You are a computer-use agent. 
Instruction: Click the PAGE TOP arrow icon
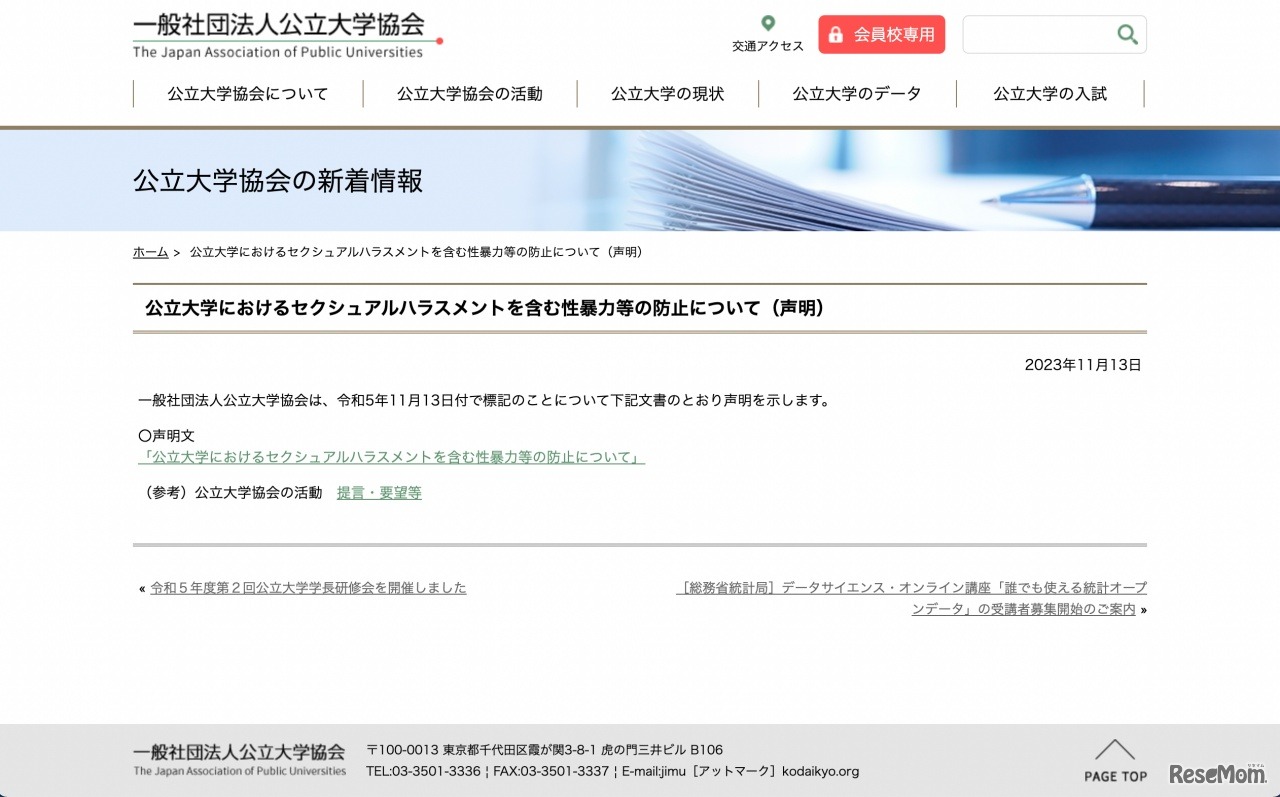pos(1114,749)
